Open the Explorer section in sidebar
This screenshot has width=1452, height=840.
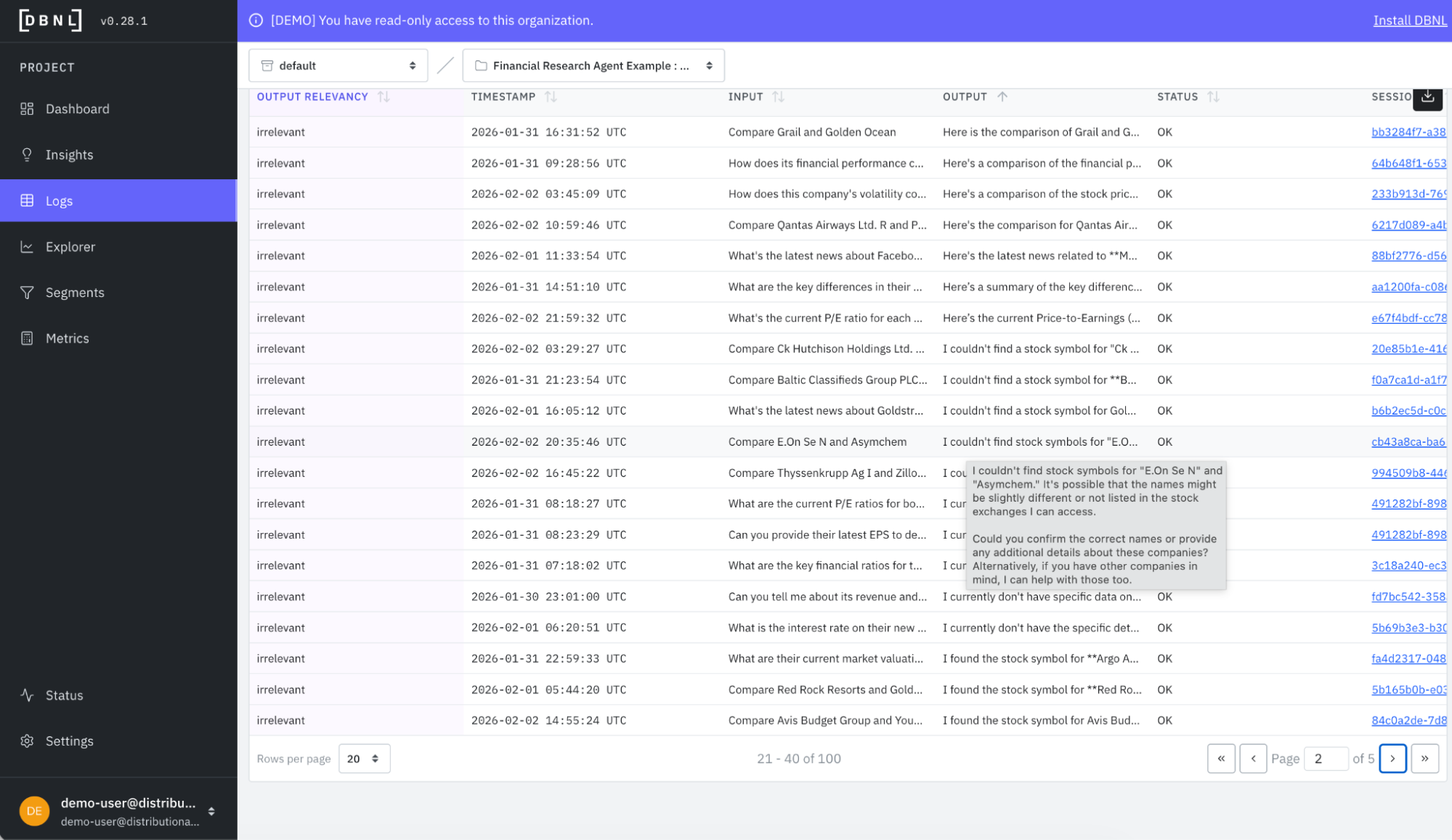coord(70,247)
